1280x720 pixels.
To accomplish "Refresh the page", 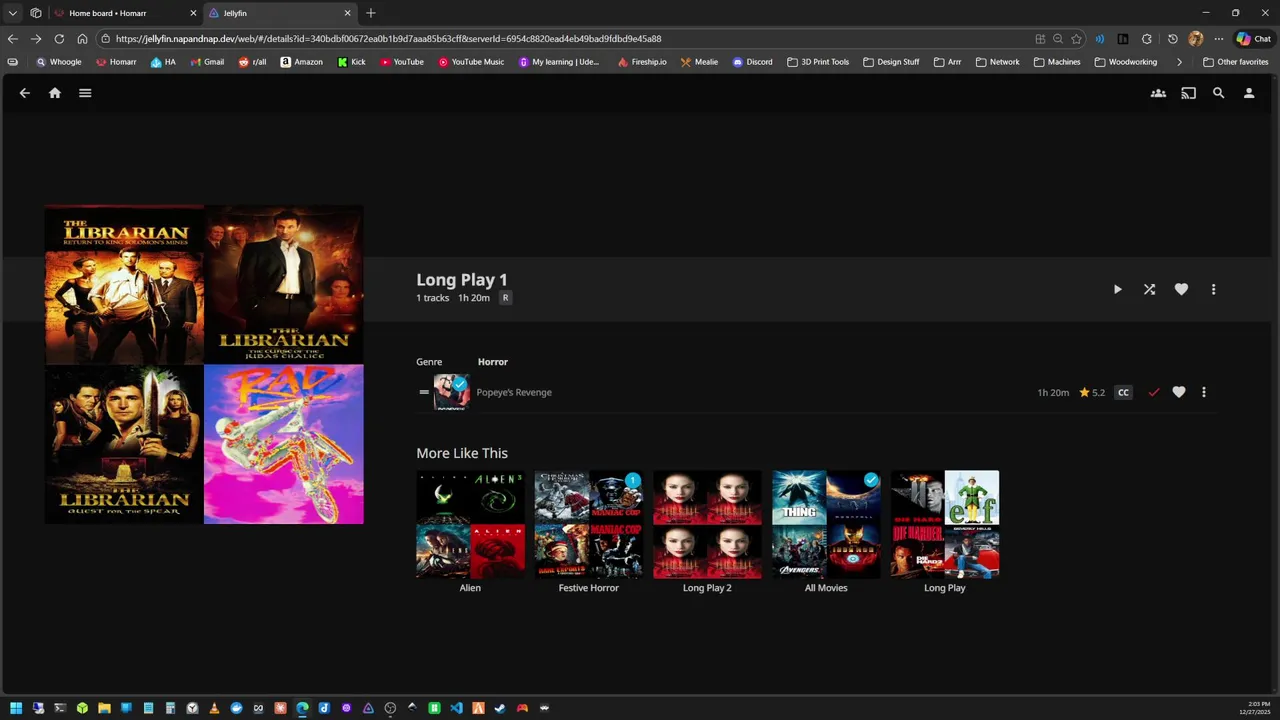I will coord(59,39).
